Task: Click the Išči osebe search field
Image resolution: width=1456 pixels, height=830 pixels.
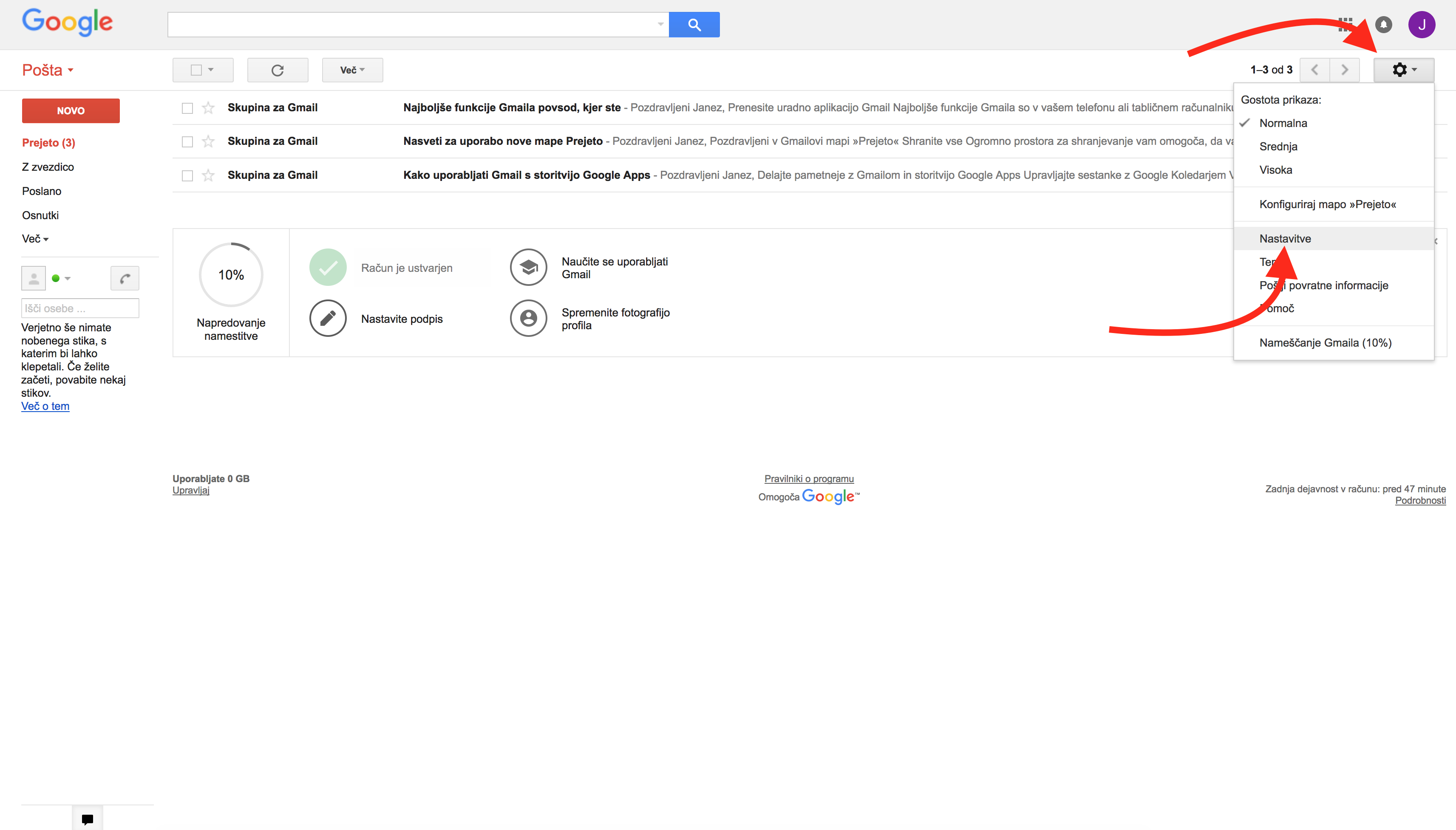Action: pos(80,308)
